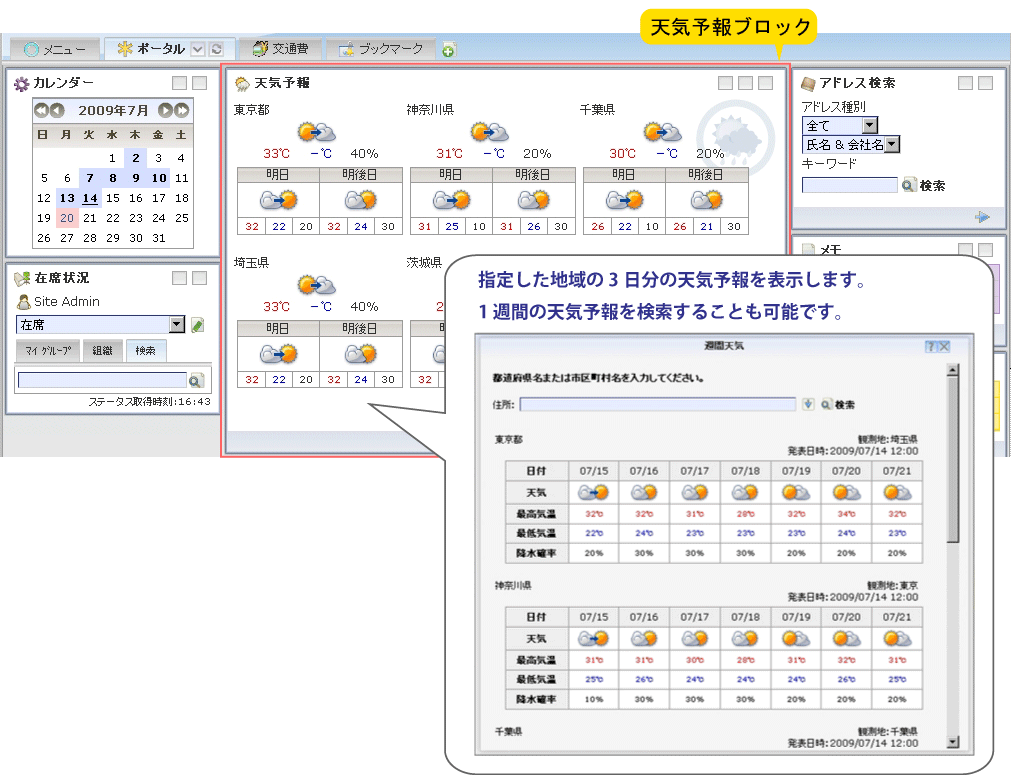1012x775 pixels.
Task: Go to previous month in calendar
Action: (57, 110)
